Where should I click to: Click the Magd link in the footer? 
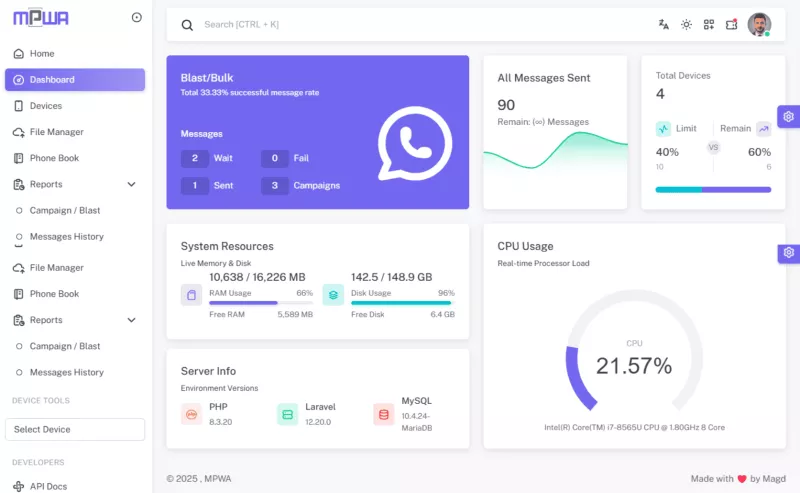[775, 479]
